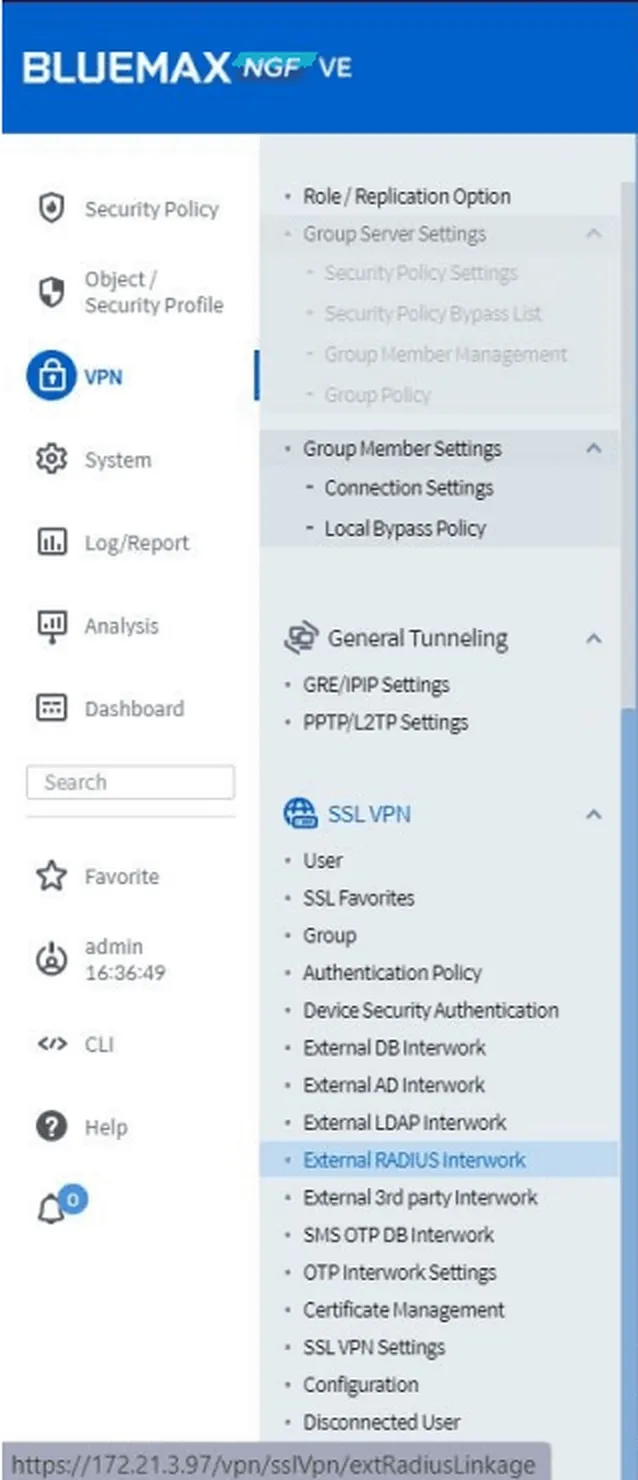
Task: Click the Favorite star icon
Action: coord(51,876)
